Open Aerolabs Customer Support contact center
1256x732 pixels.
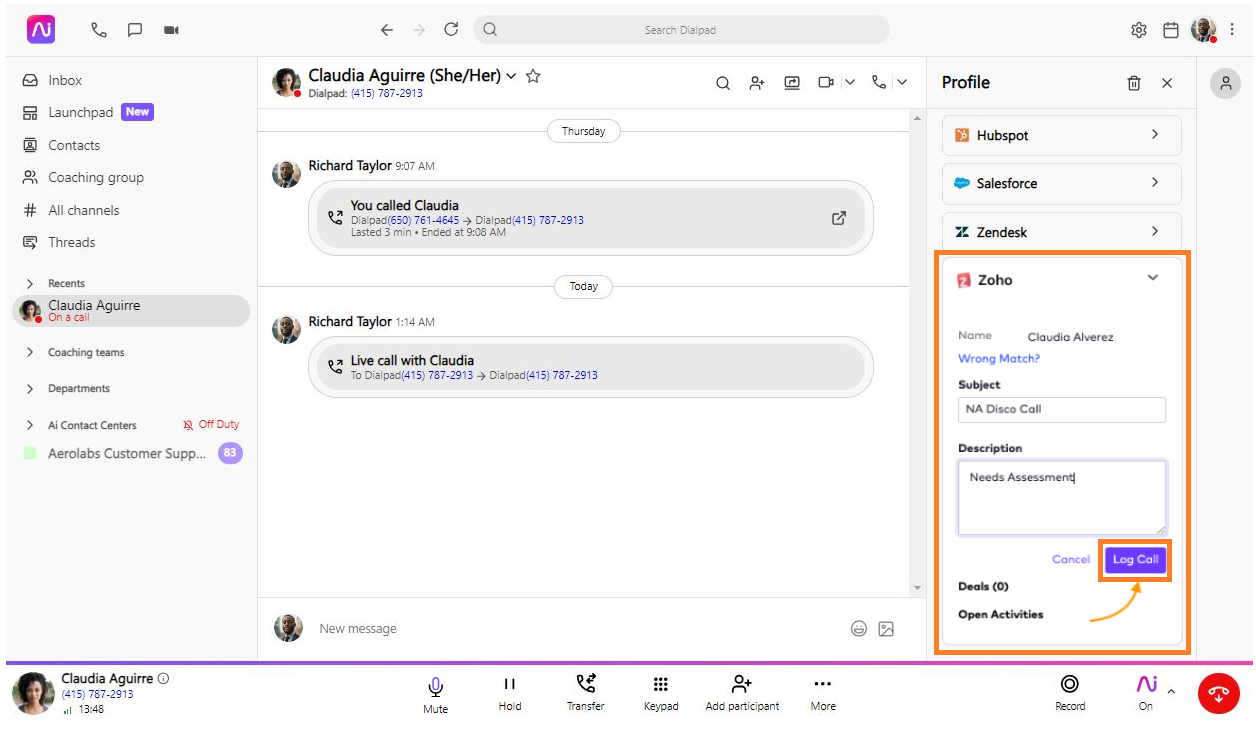coord(127,453)
